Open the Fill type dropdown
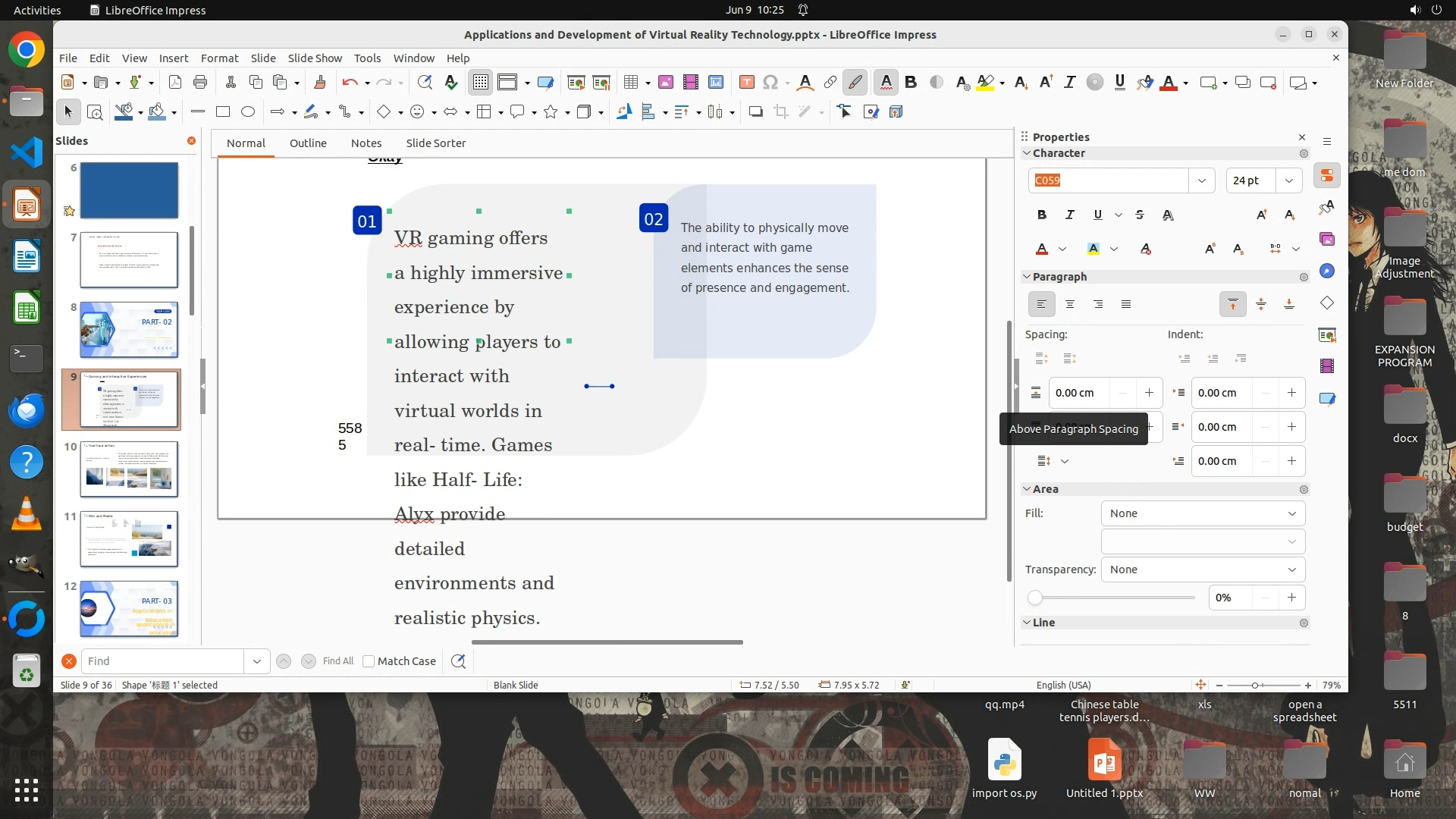 click(1203, 513)
